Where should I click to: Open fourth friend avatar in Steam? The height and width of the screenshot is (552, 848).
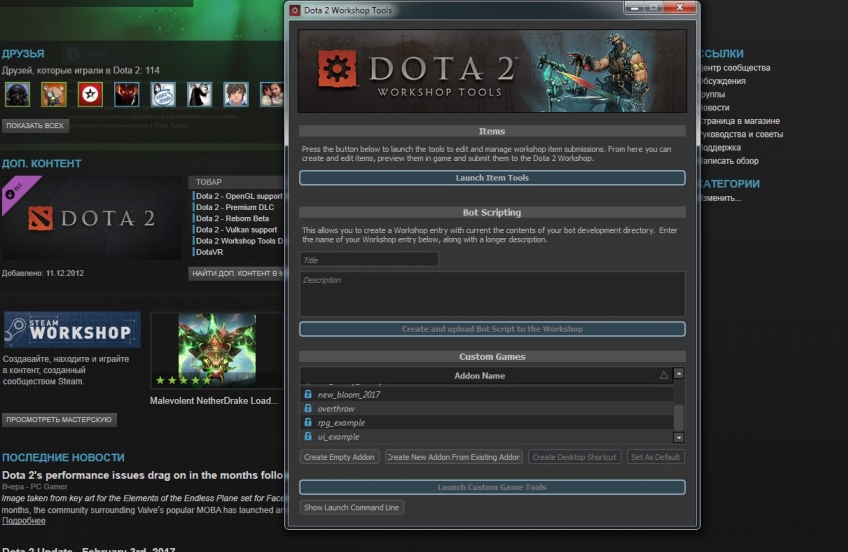point(127,95)
